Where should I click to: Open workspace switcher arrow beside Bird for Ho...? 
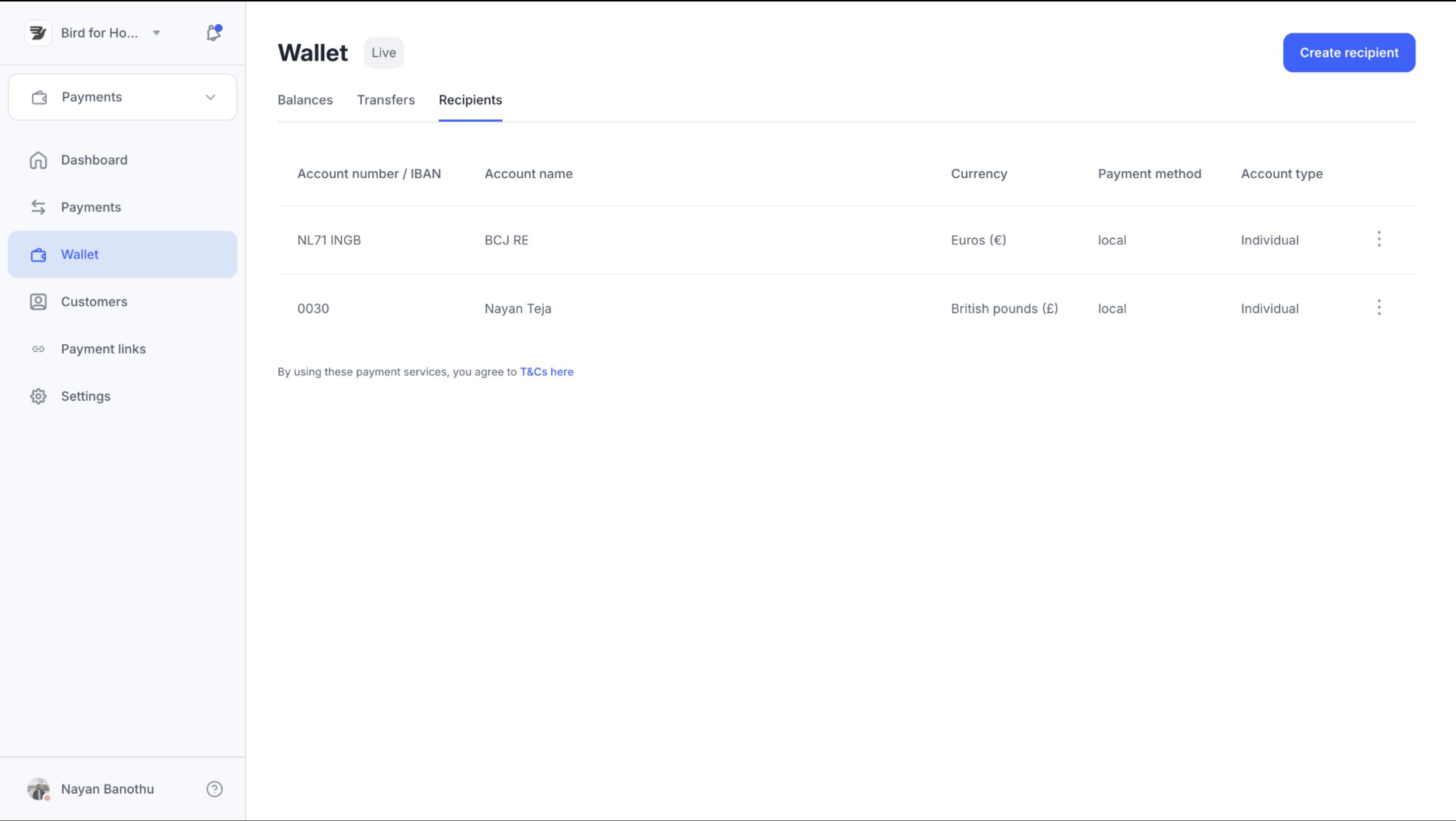(x=156, y=33)
